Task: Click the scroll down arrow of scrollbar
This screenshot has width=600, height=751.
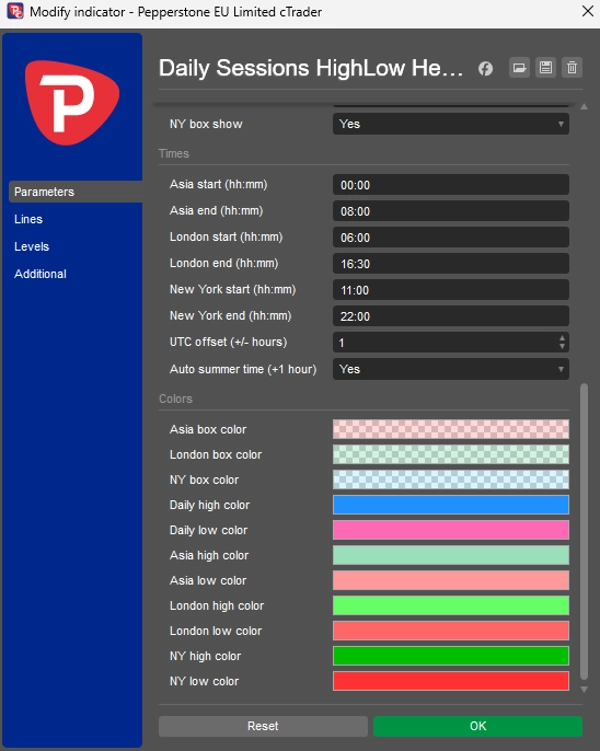Action: point(585,688)
